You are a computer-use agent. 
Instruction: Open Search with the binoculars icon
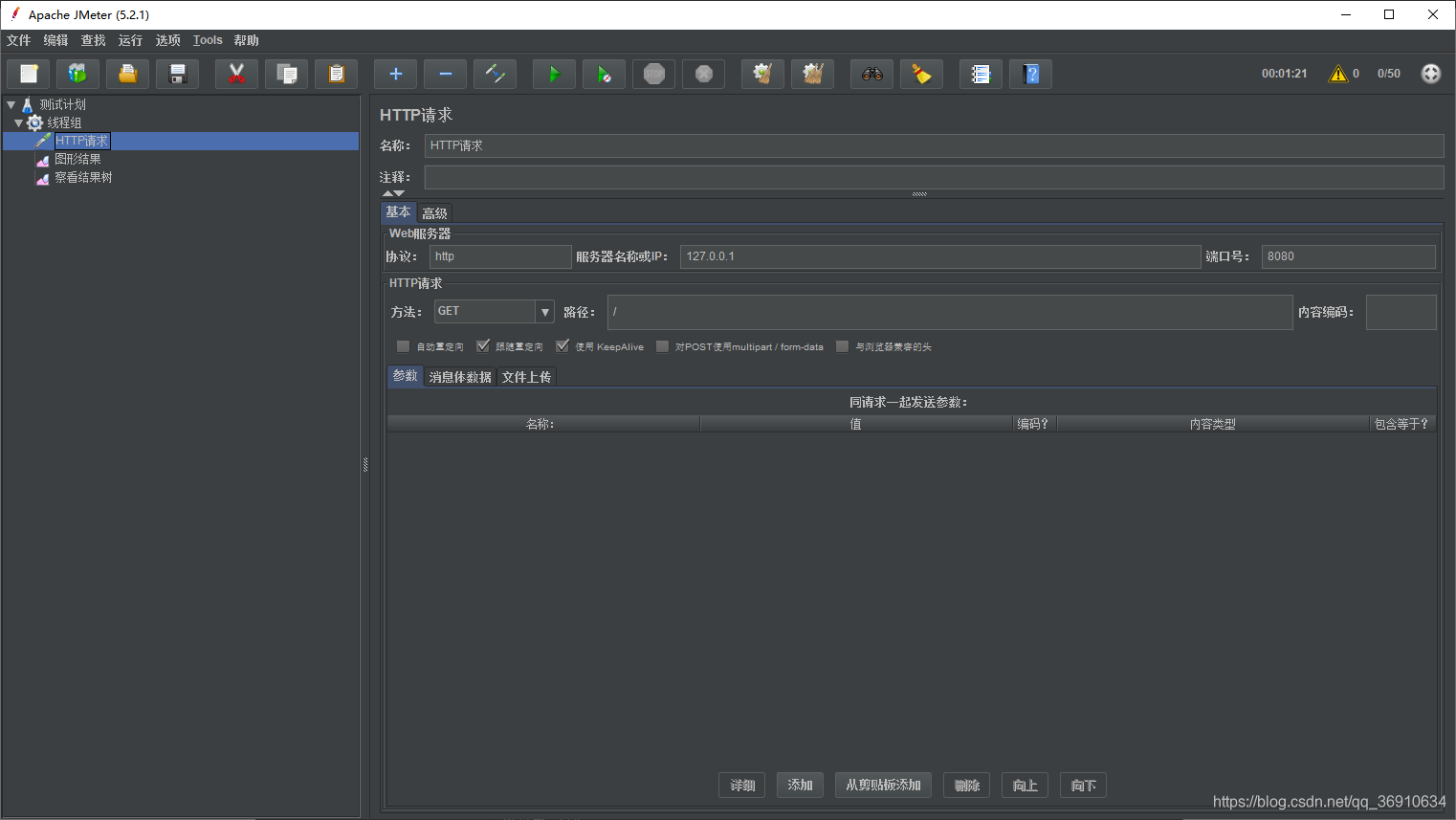[871, 74]
